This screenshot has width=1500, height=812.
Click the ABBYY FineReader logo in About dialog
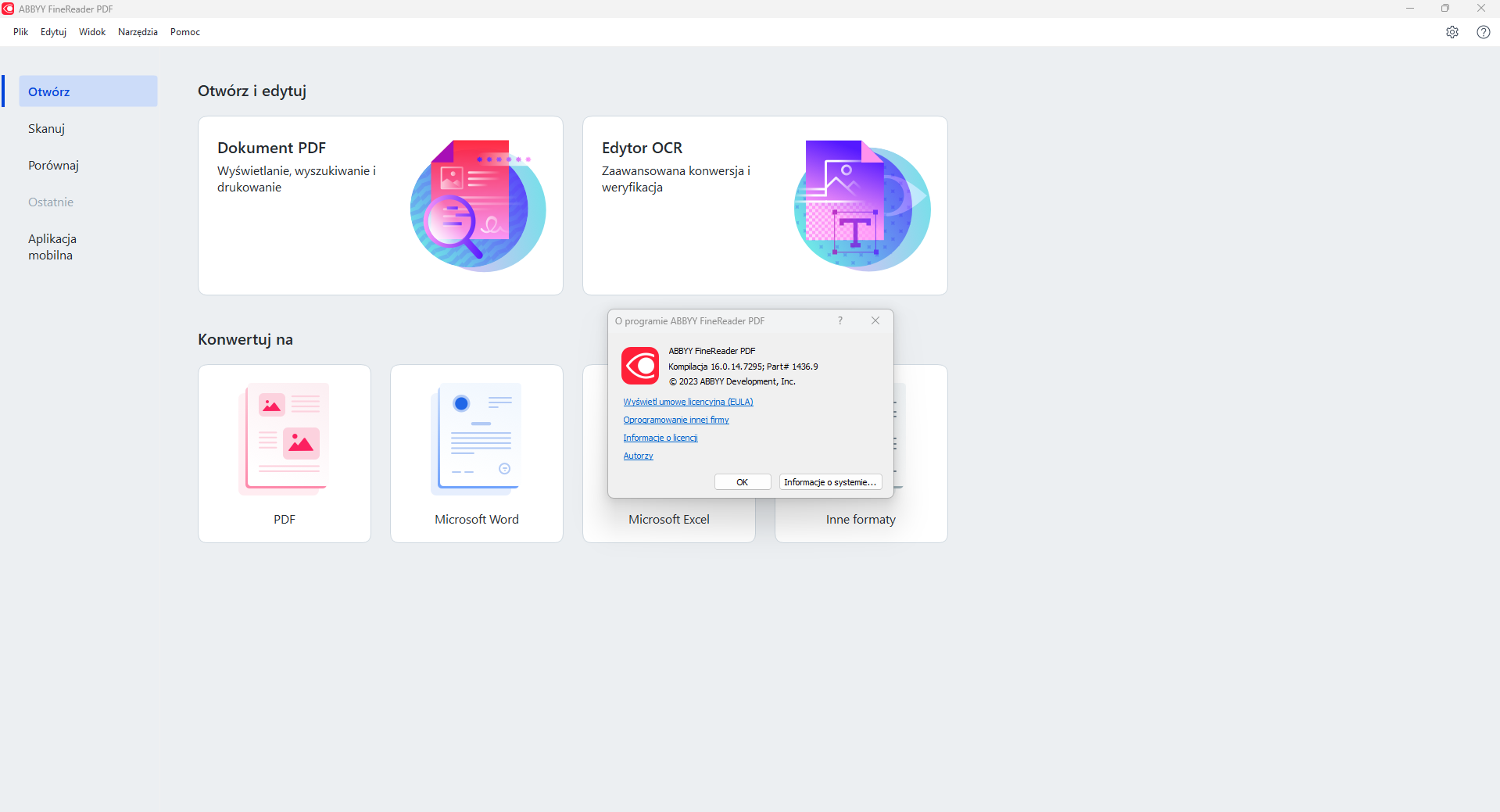(x=640, y=366)
